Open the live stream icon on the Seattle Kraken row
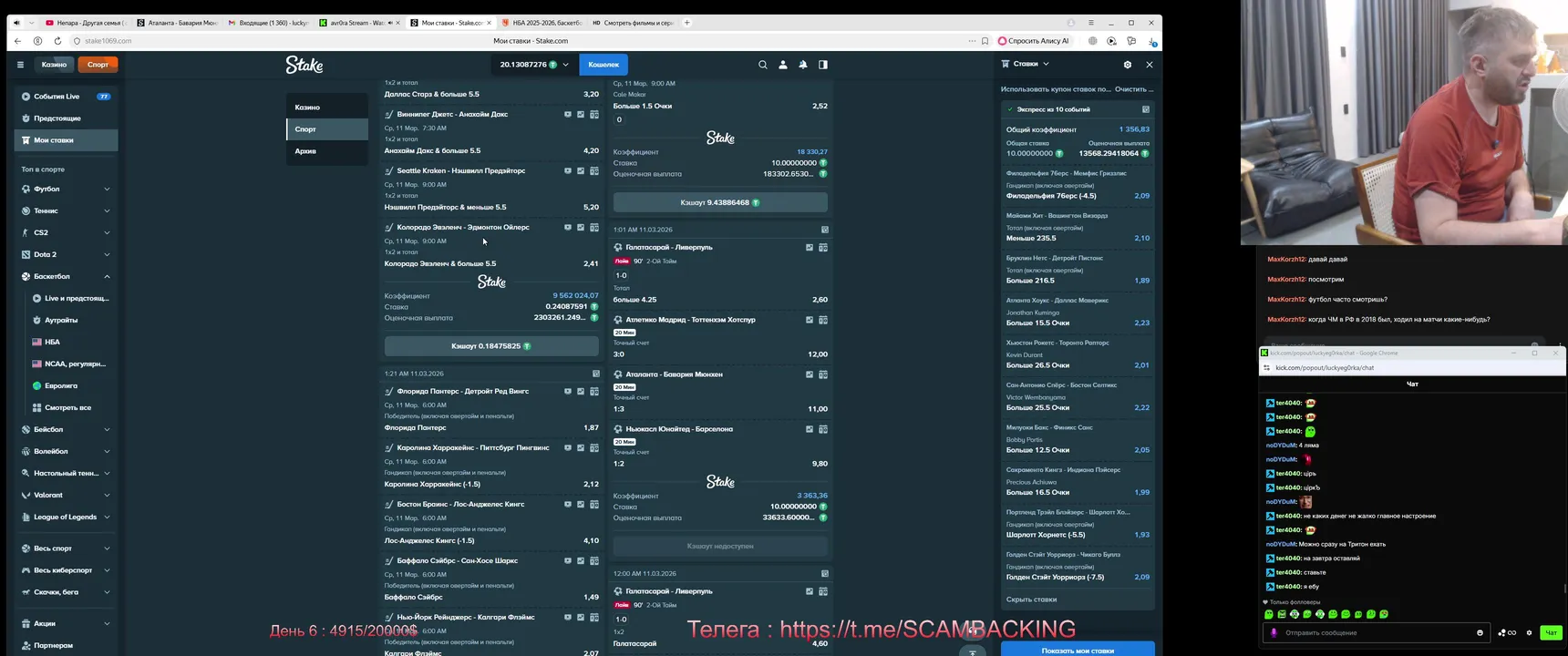The height and width of the screenshot is (656, 1568). [568, 171]
